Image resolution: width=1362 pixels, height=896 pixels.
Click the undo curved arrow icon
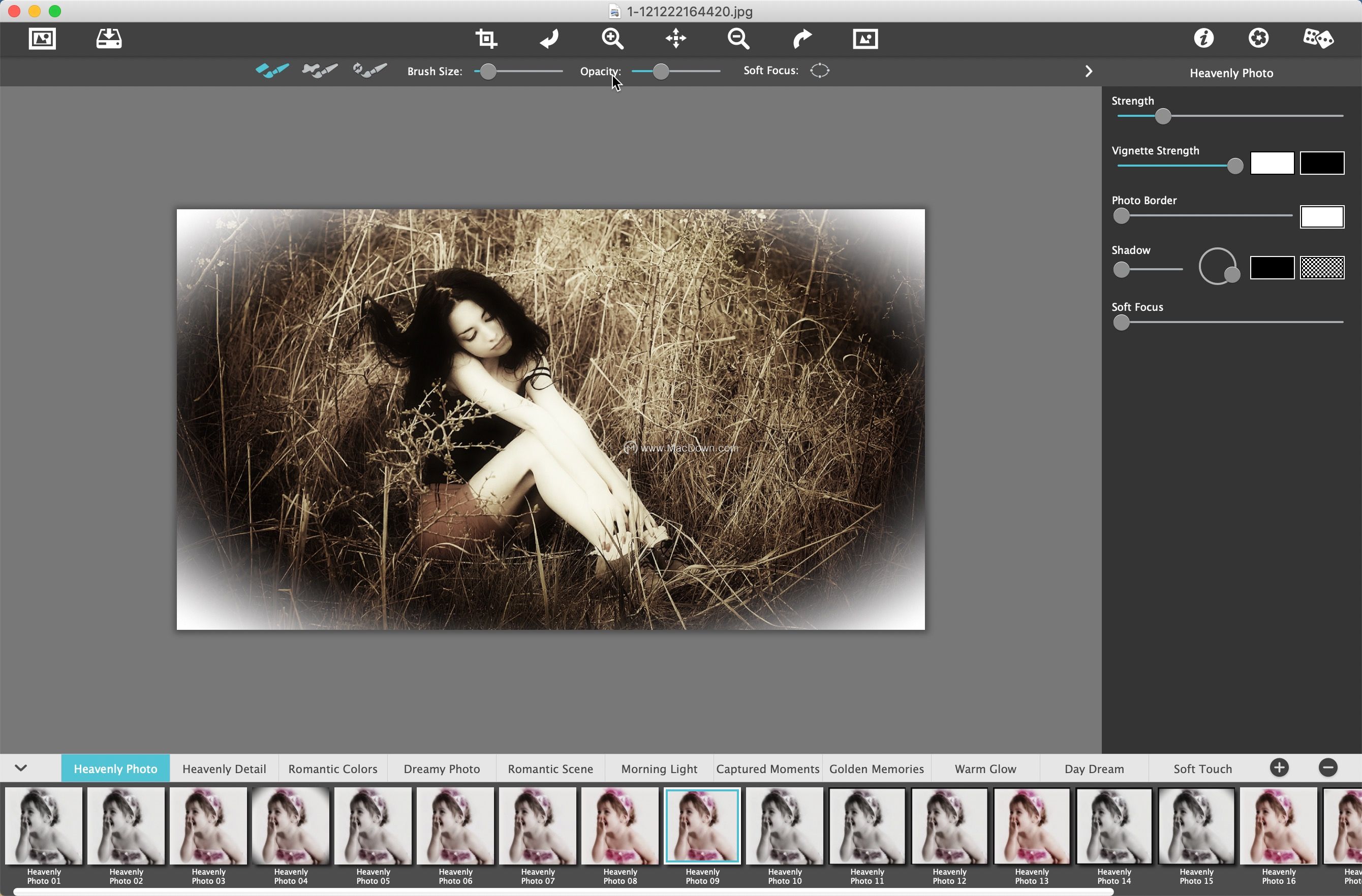click(x=549, y=39)
